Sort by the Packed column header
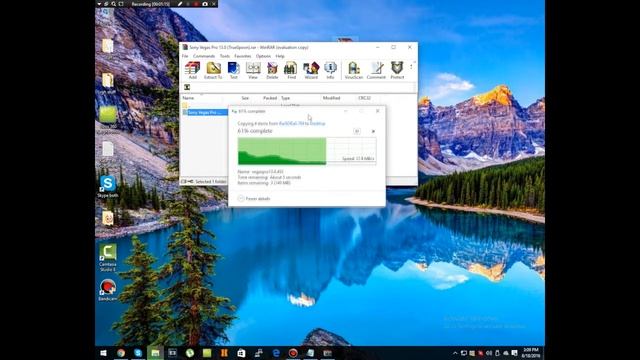This screenshot has width=640, height=360. (270, 98)
